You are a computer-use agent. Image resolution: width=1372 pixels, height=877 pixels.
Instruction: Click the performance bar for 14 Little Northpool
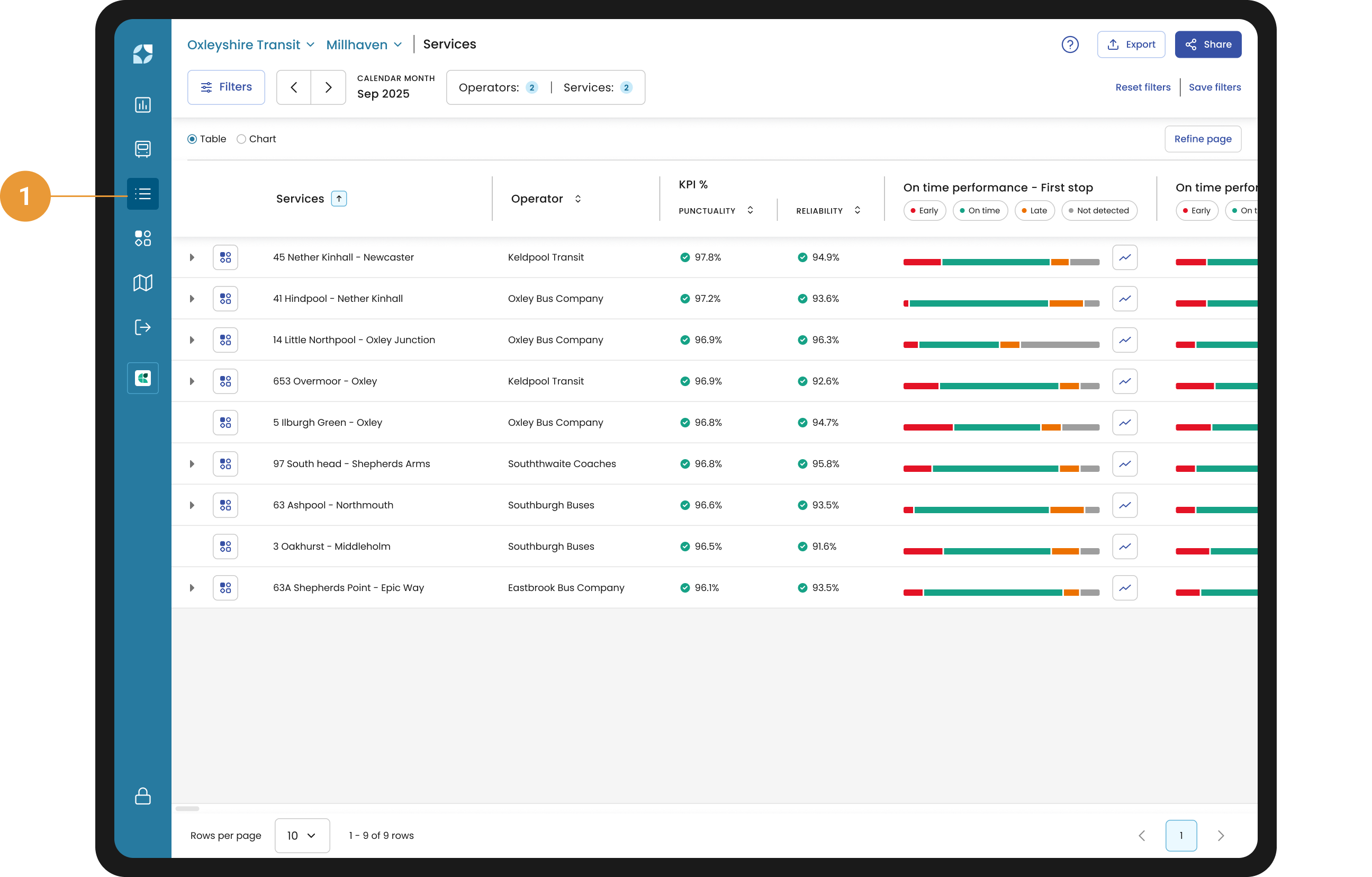click(x=1000, y=345)
